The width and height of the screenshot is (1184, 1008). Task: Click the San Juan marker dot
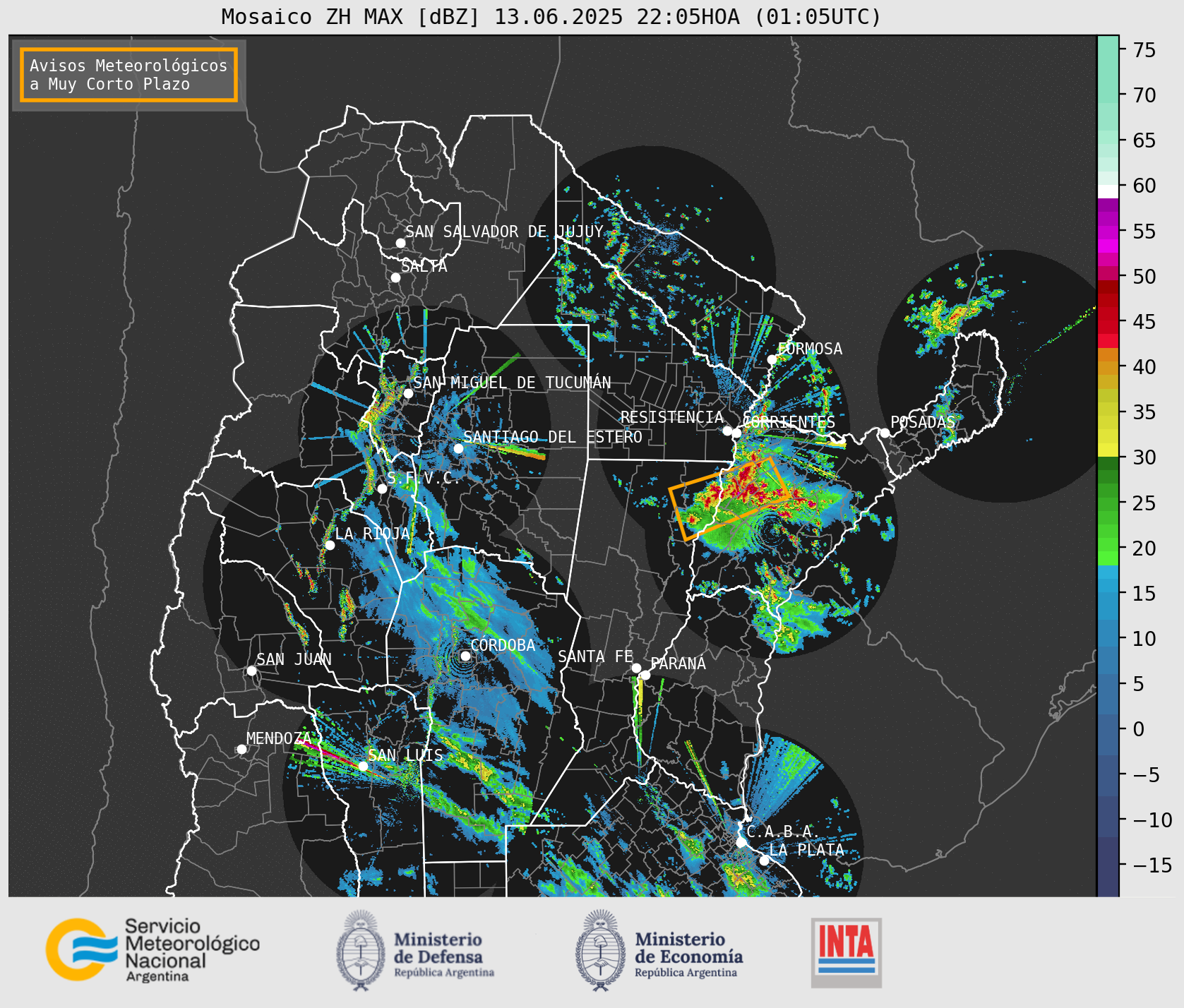point(251,671)
